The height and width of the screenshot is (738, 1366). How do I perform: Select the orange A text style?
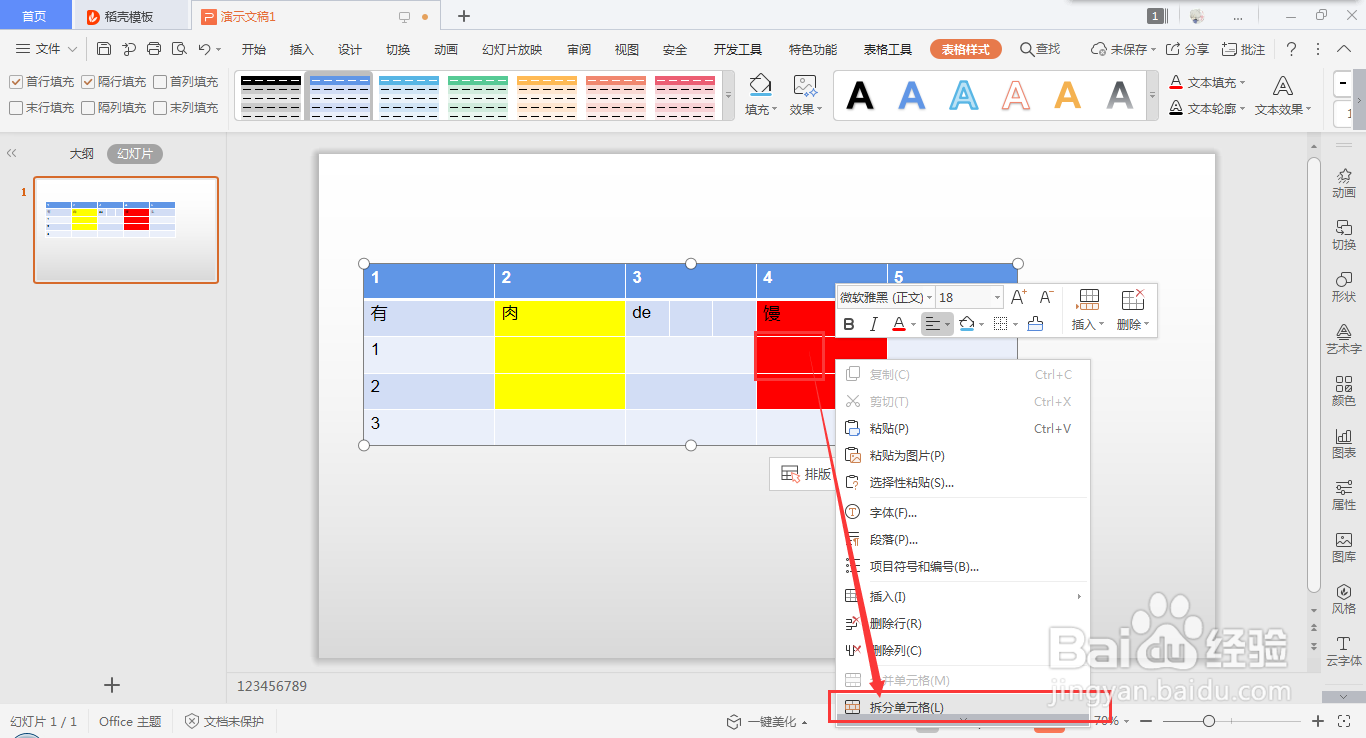1068,95
